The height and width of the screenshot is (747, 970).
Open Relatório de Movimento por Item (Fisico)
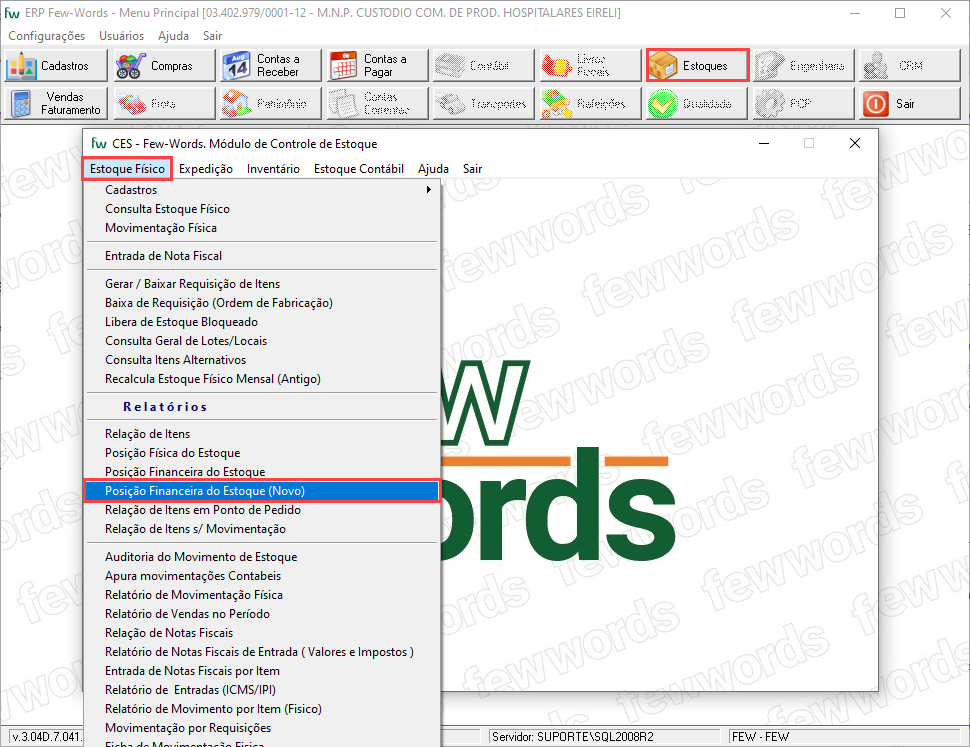pos(262,709)
